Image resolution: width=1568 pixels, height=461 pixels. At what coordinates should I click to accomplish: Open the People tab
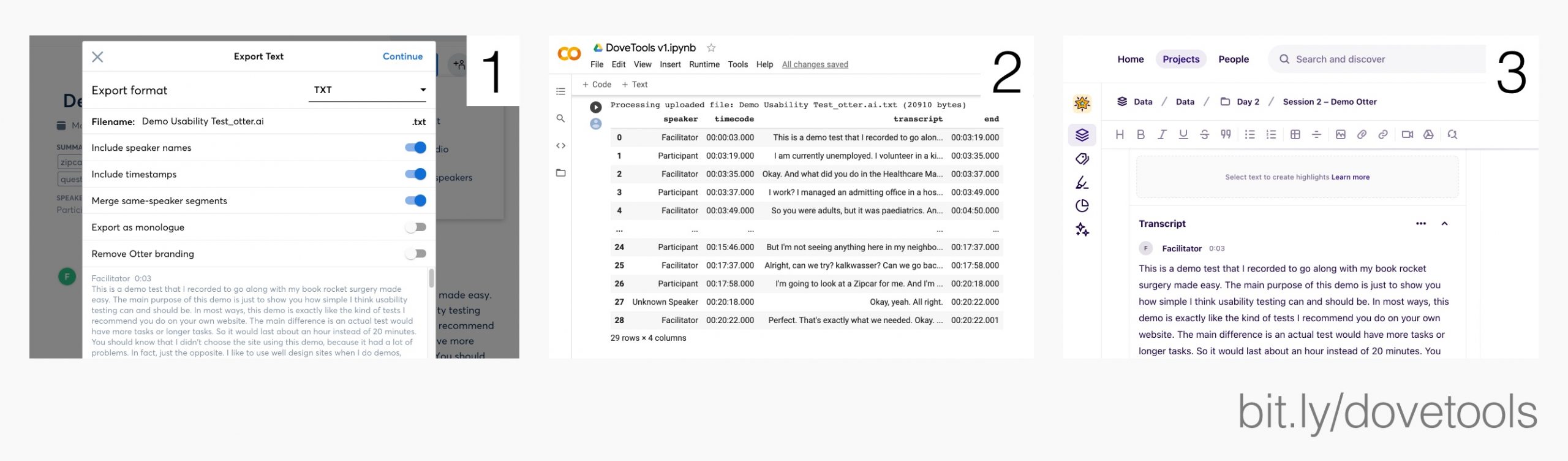(x=1233, y=59)
